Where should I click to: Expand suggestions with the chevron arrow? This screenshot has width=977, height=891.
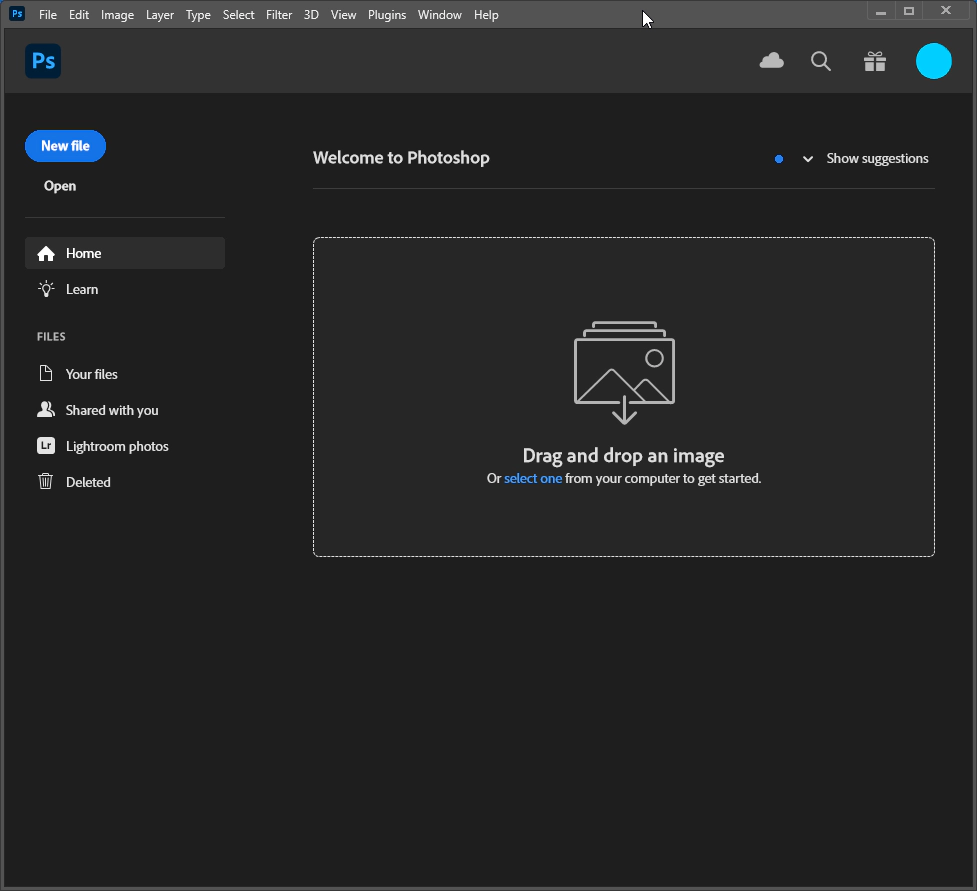point(808,159)
